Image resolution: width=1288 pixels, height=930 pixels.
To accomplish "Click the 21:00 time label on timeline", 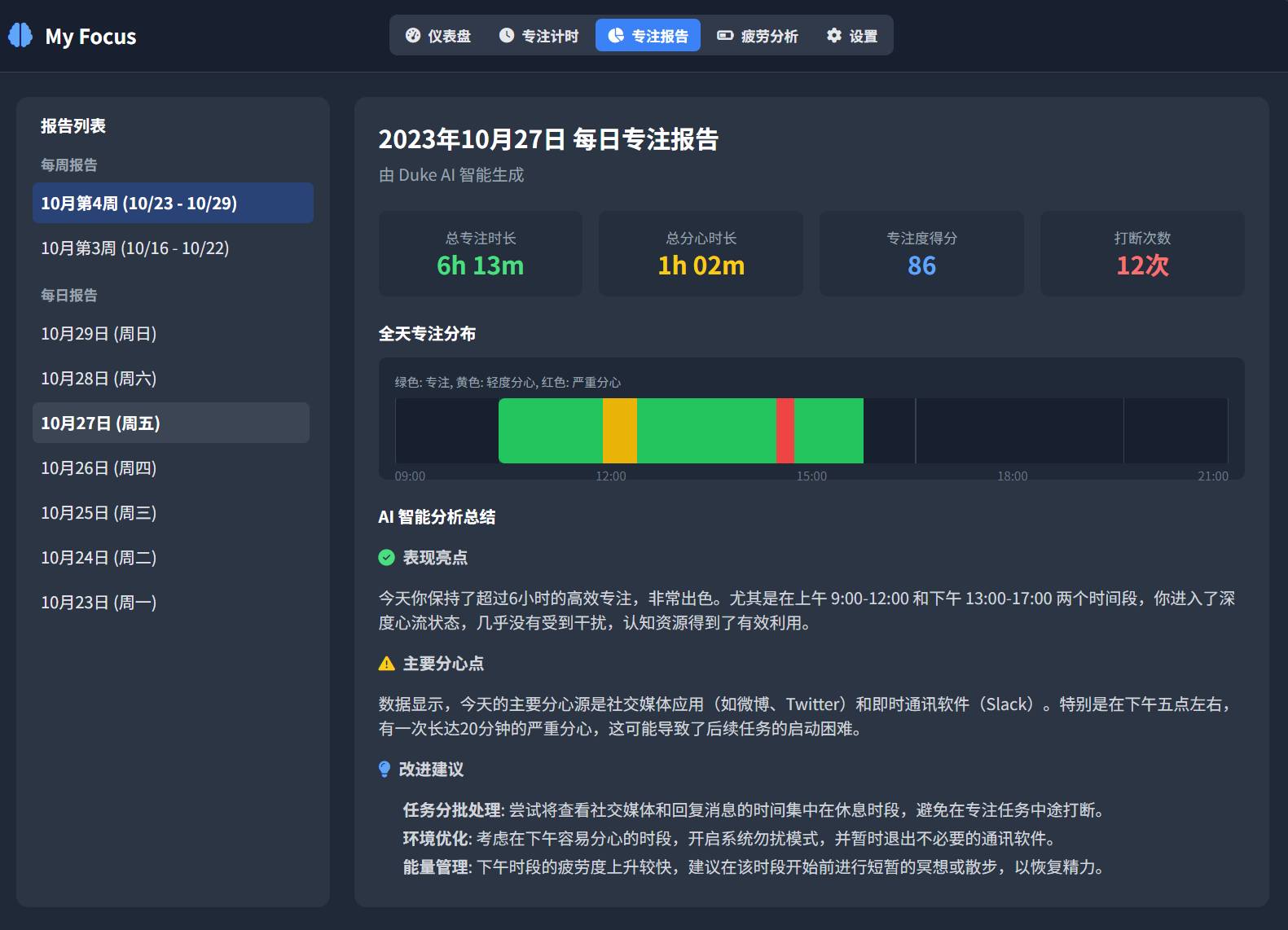I will [x=1213, y=476].
